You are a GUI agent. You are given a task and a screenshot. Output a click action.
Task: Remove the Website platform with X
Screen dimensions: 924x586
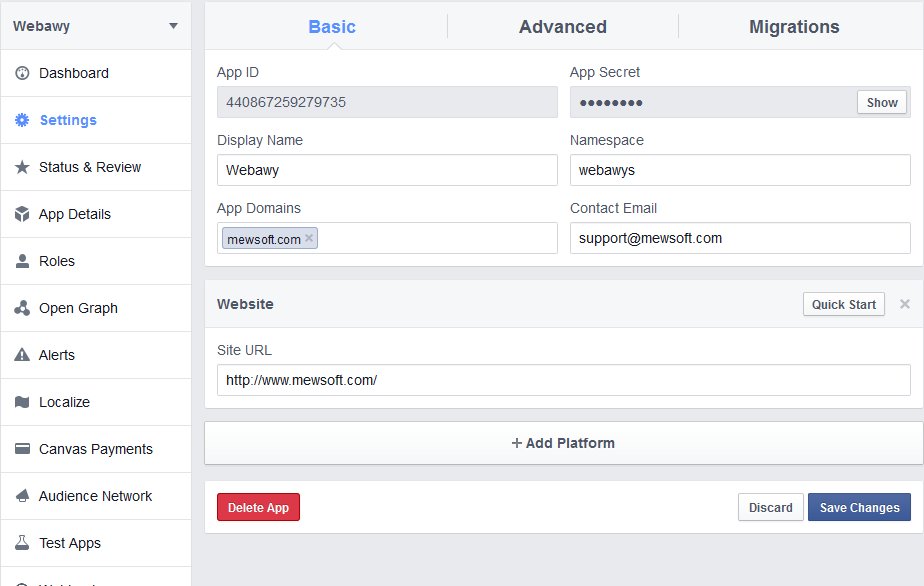[905, 304]
